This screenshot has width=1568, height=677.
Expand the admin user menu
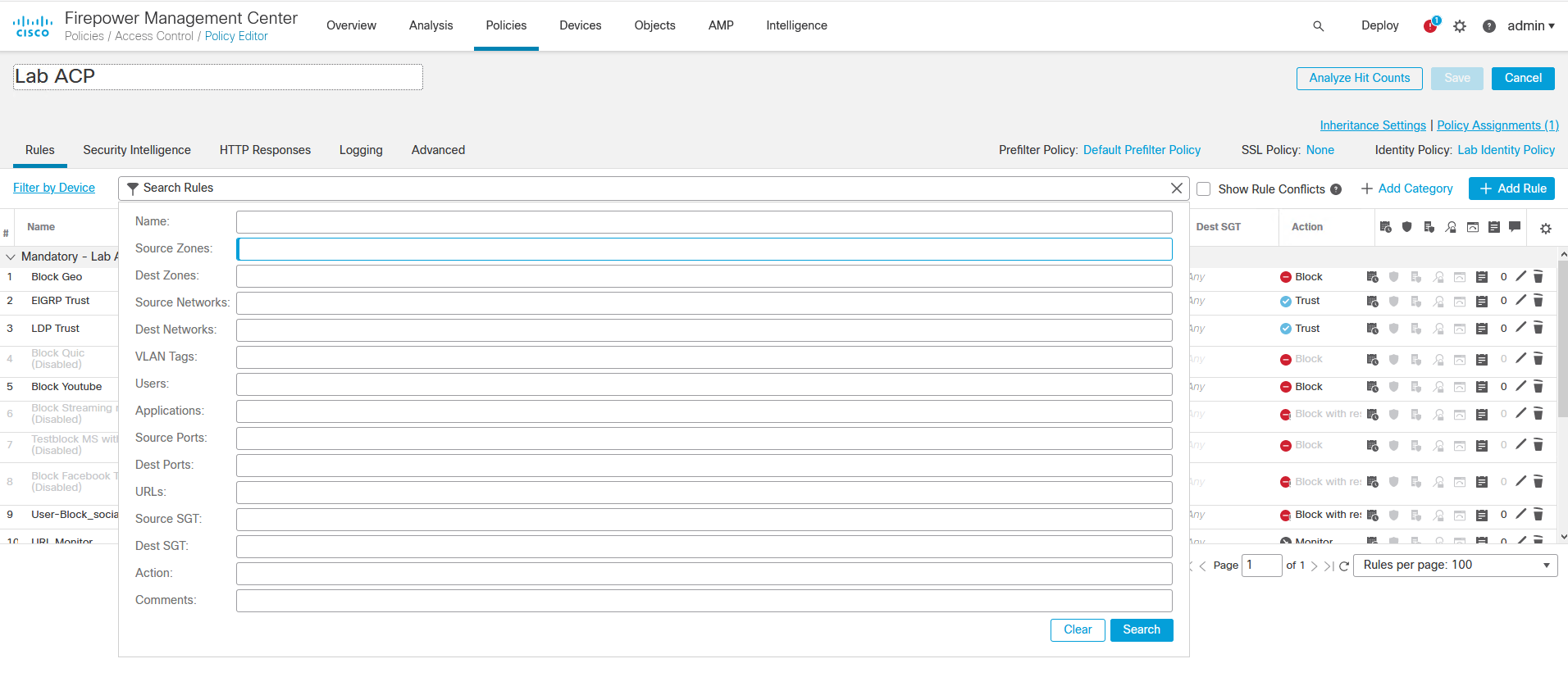(1530, 26)
